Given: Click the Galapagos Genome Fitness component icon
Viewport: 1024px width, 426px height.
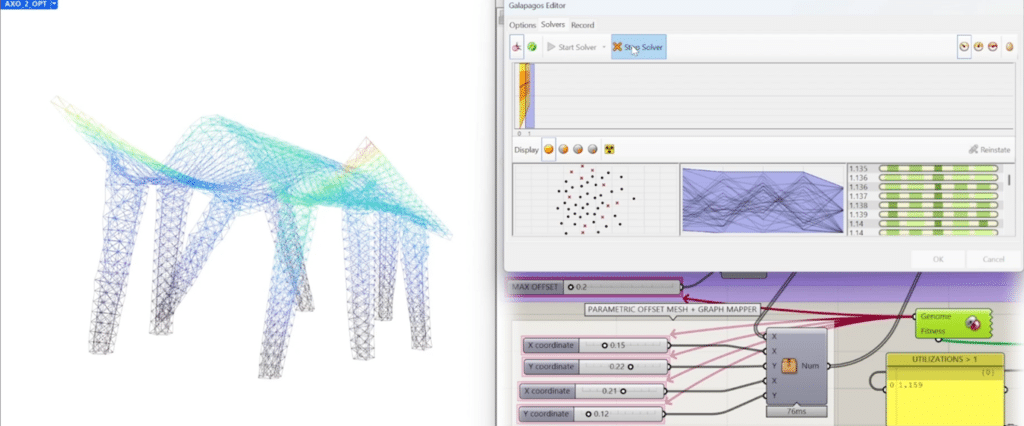Looking at the screenshot, I should coord(970,322).
